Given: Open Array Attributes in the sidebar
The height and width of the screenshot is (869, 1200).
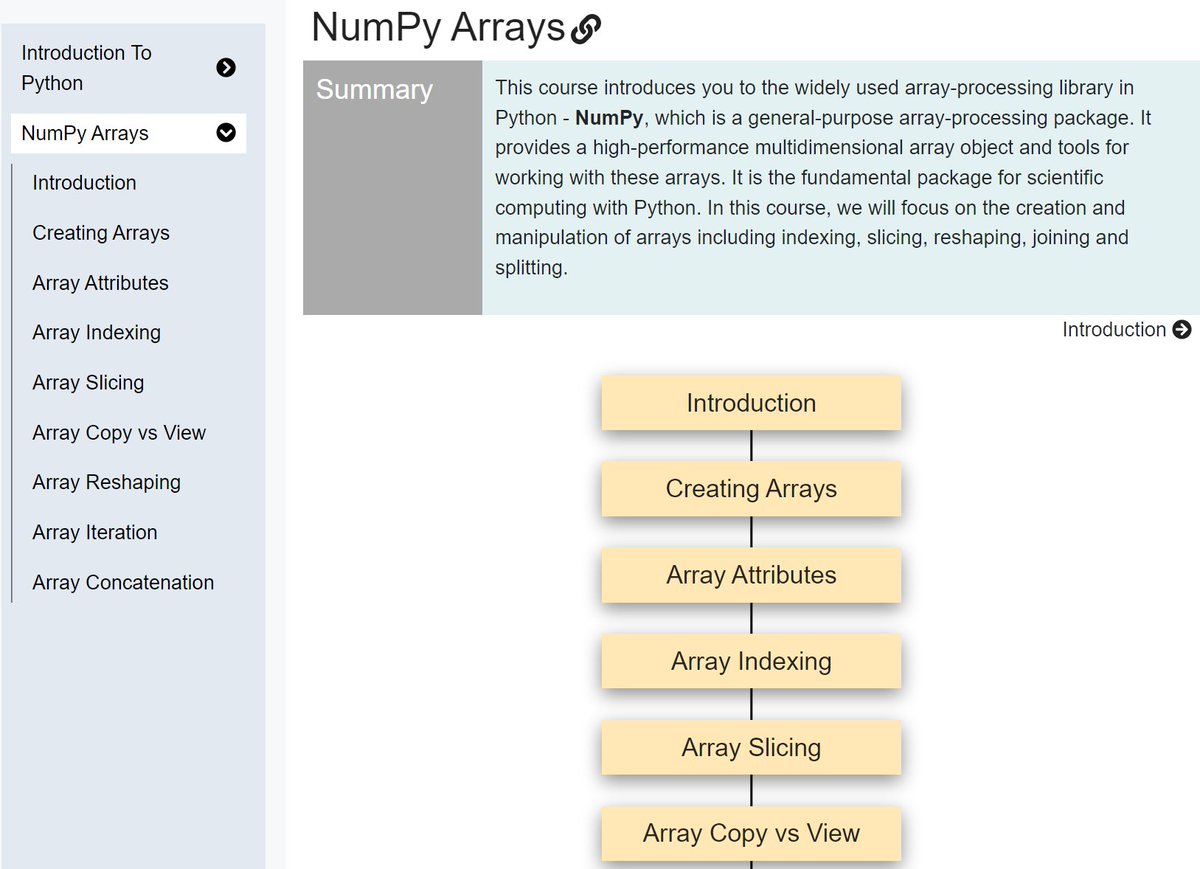Looking at the screenshot, I should 100,283.
